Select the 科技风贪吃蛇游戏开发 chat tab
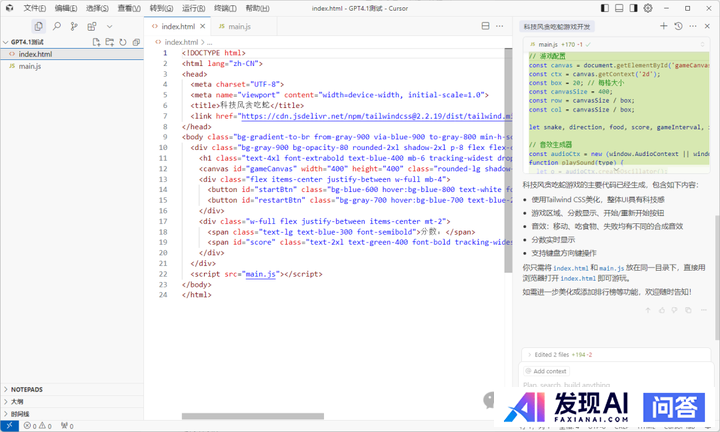 (557, 27)
